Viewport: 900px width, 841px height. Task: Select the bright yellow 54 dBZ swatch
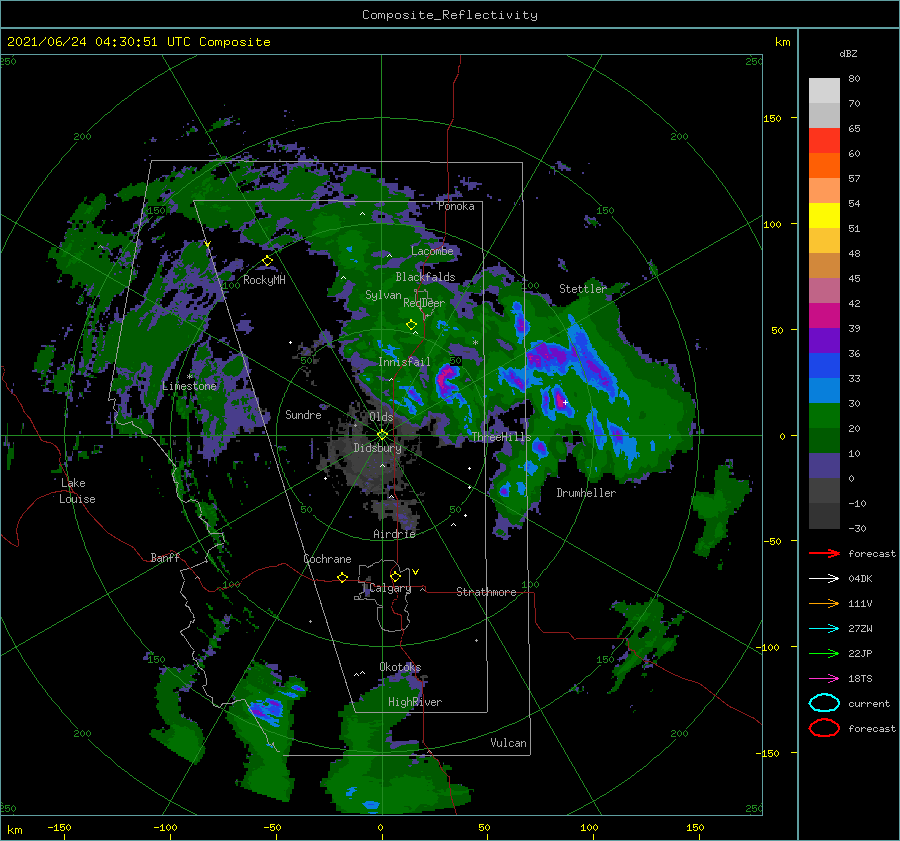[824, 215]
